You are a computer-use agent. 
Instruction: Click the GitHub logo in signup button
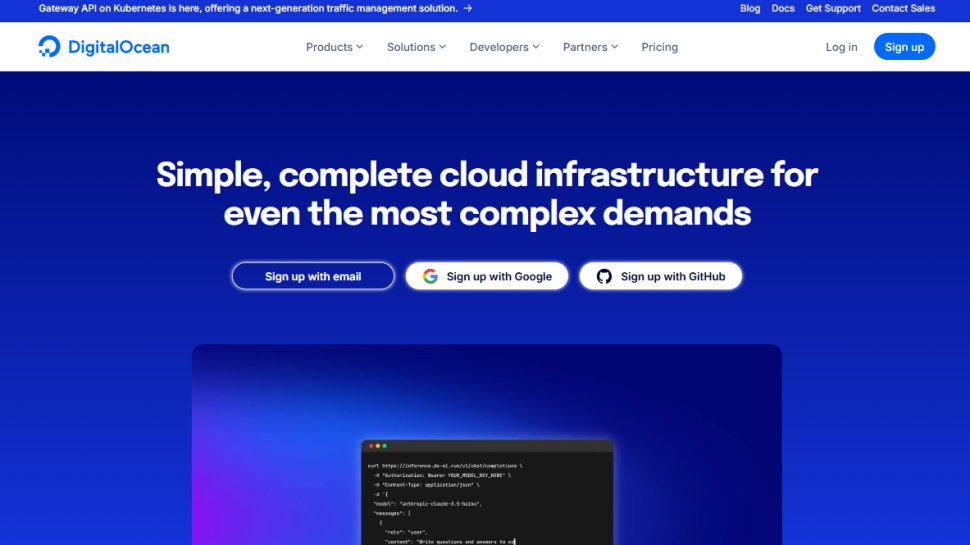pyautogui.click(x=604, y=277)
